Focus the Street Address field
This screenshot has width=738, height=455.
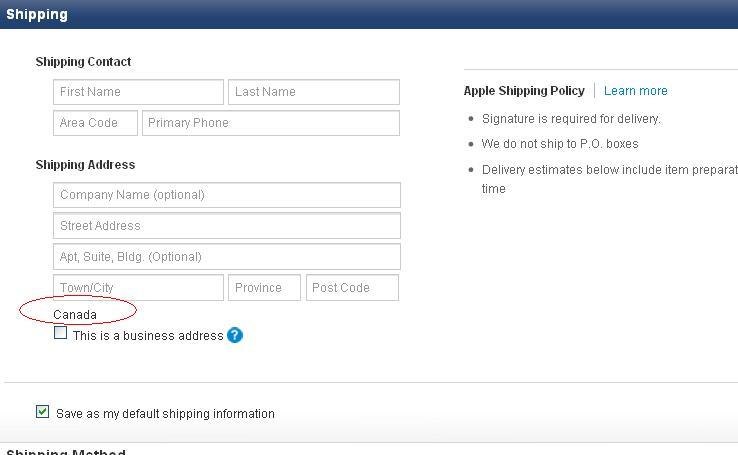point(226,226)
